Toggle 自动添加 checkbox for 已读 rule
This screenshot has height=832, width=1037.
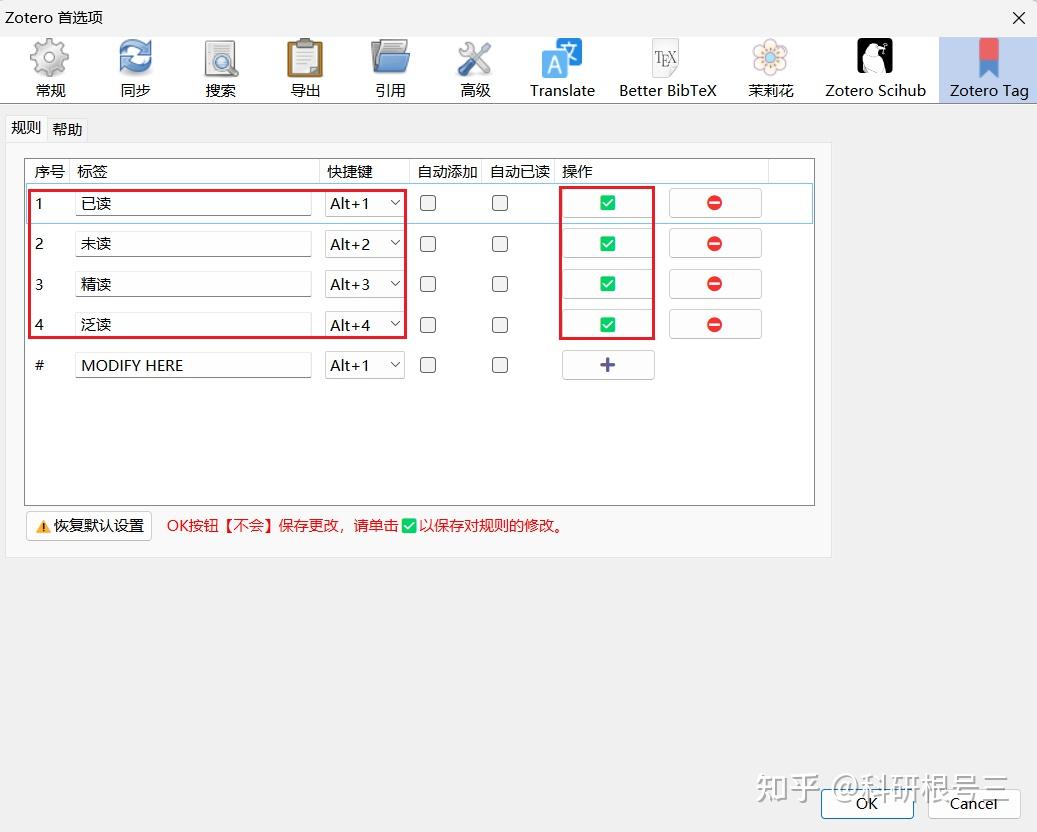pos(428,203)
